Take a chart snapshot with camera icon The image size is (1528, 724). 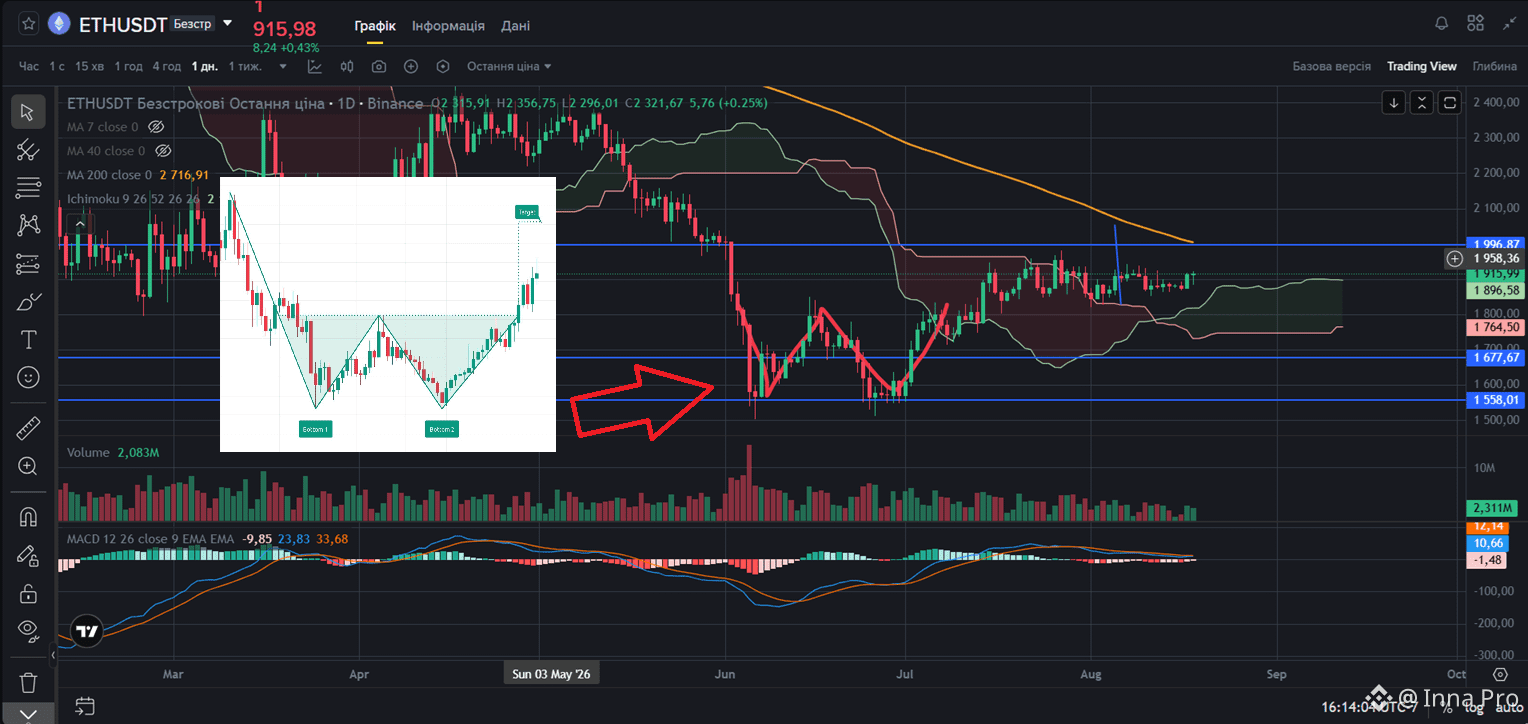[379, 66]
